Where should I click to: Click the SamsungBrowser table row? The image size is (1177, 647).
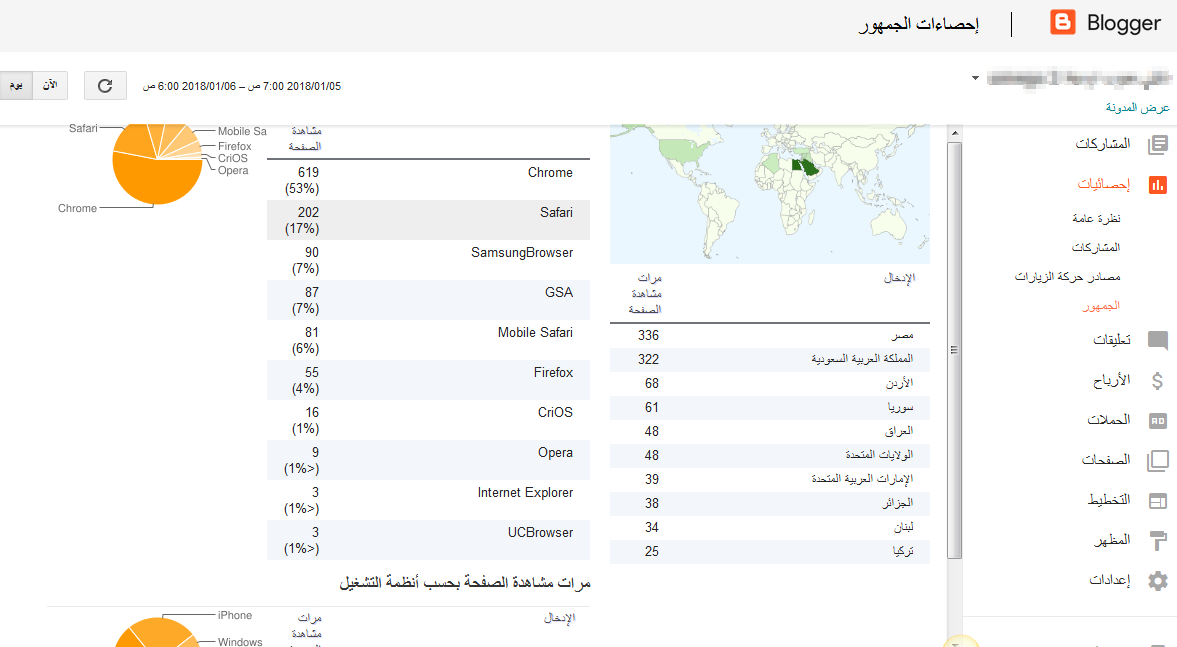pyautogui.click(x=428, y=260)
